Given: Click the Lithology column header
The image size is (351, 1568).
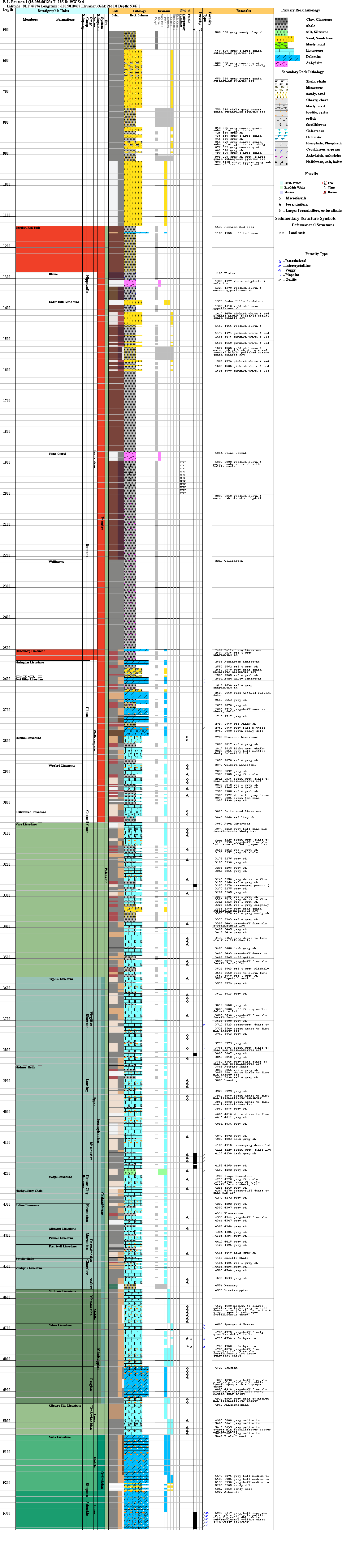Looking at the screenshot, I should 140,11.
